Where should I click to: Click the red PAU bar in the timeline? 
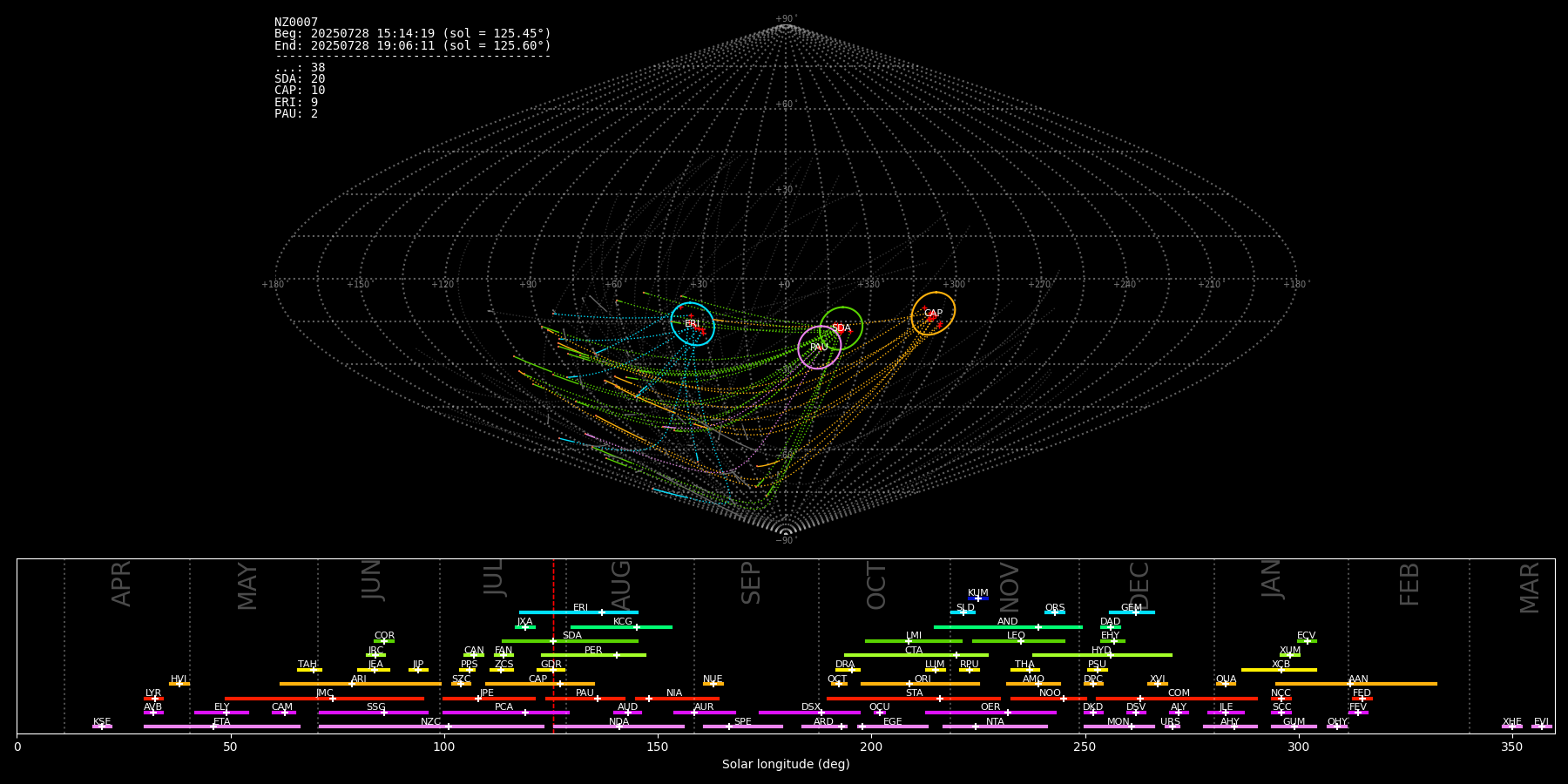pos(585,699)
